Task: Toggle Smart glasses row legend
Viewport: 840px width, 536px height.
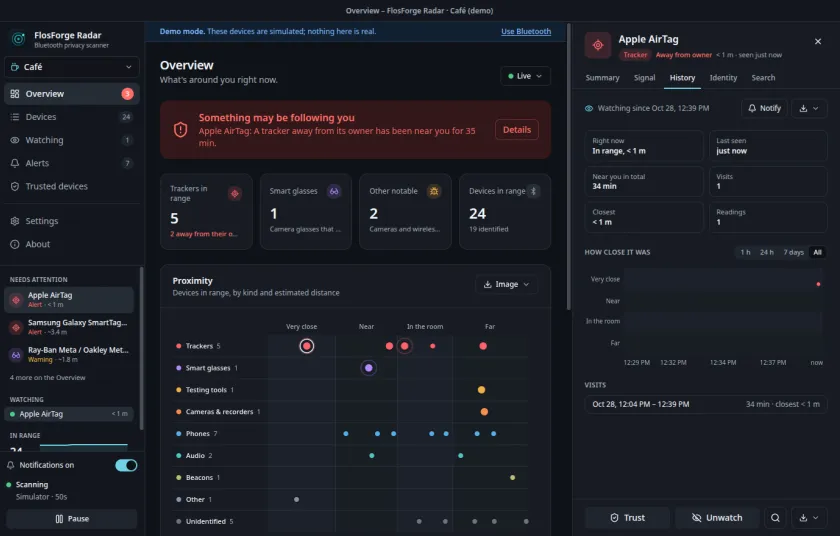Action: pos(207,368)
